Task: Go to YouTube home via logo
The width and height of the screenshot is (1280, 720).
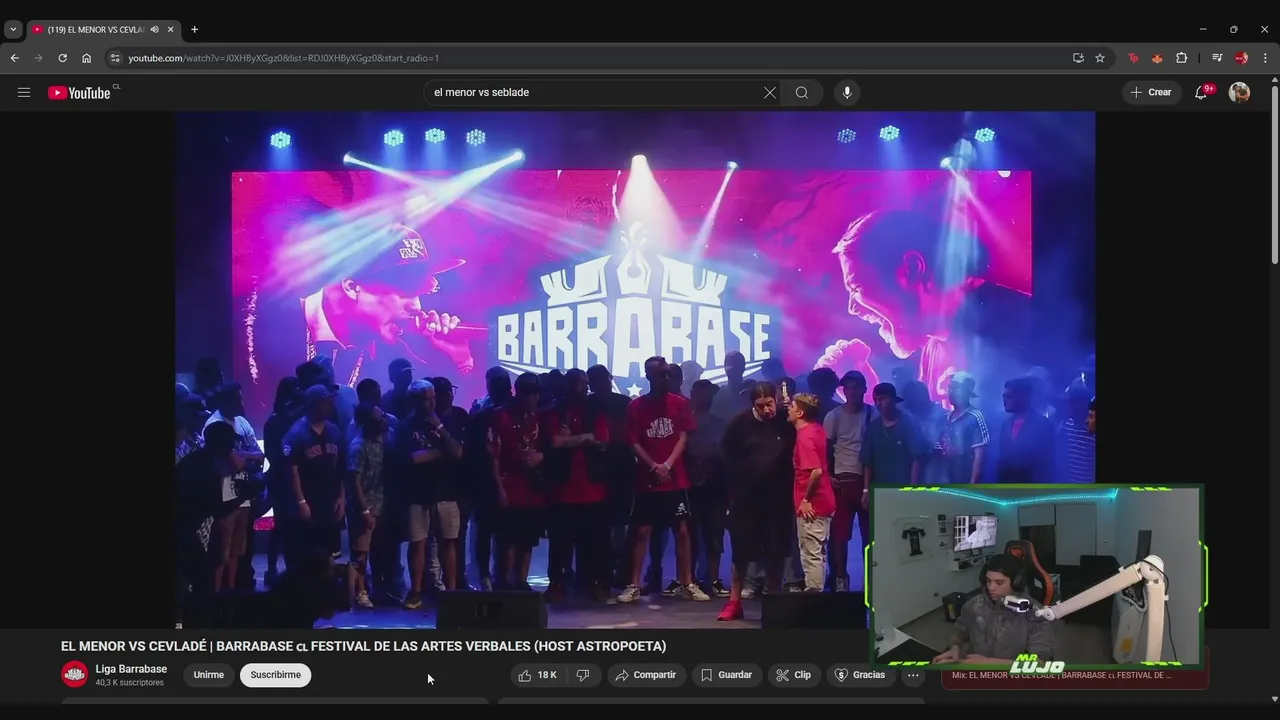Action: (79, 92)
